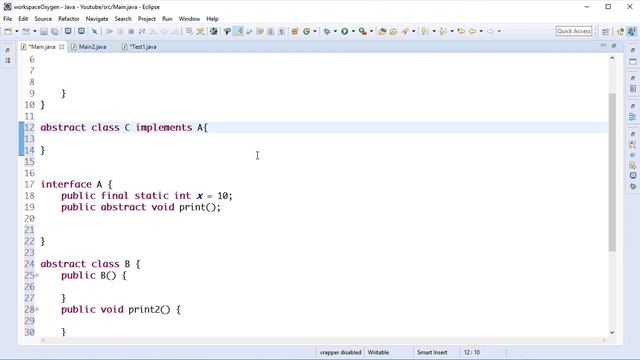Click the interface A declaration line
Image resolution: width=640 pixels, height=360 pixels.
click(x=76, y=184)
